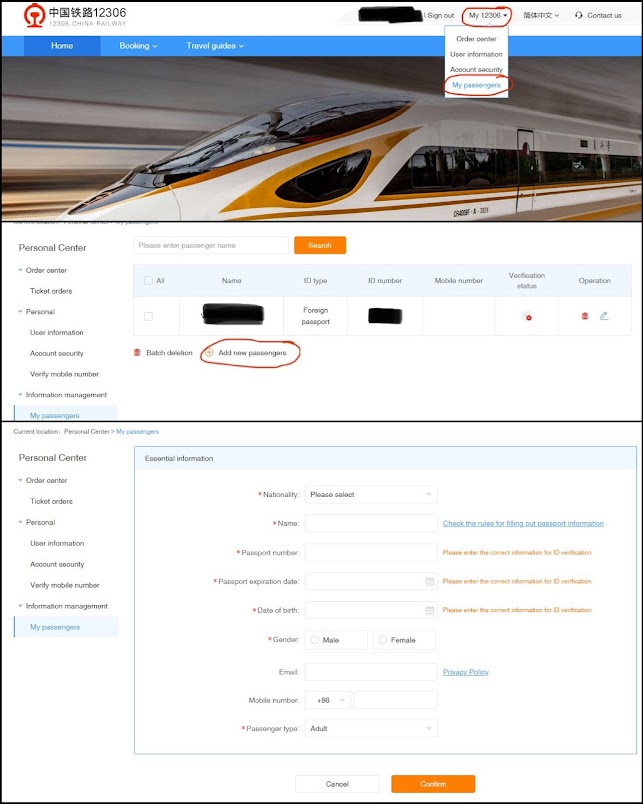Screen dimensions: 643x804
Task: Select the Female gender radio button
Action: tap(383, 640)
